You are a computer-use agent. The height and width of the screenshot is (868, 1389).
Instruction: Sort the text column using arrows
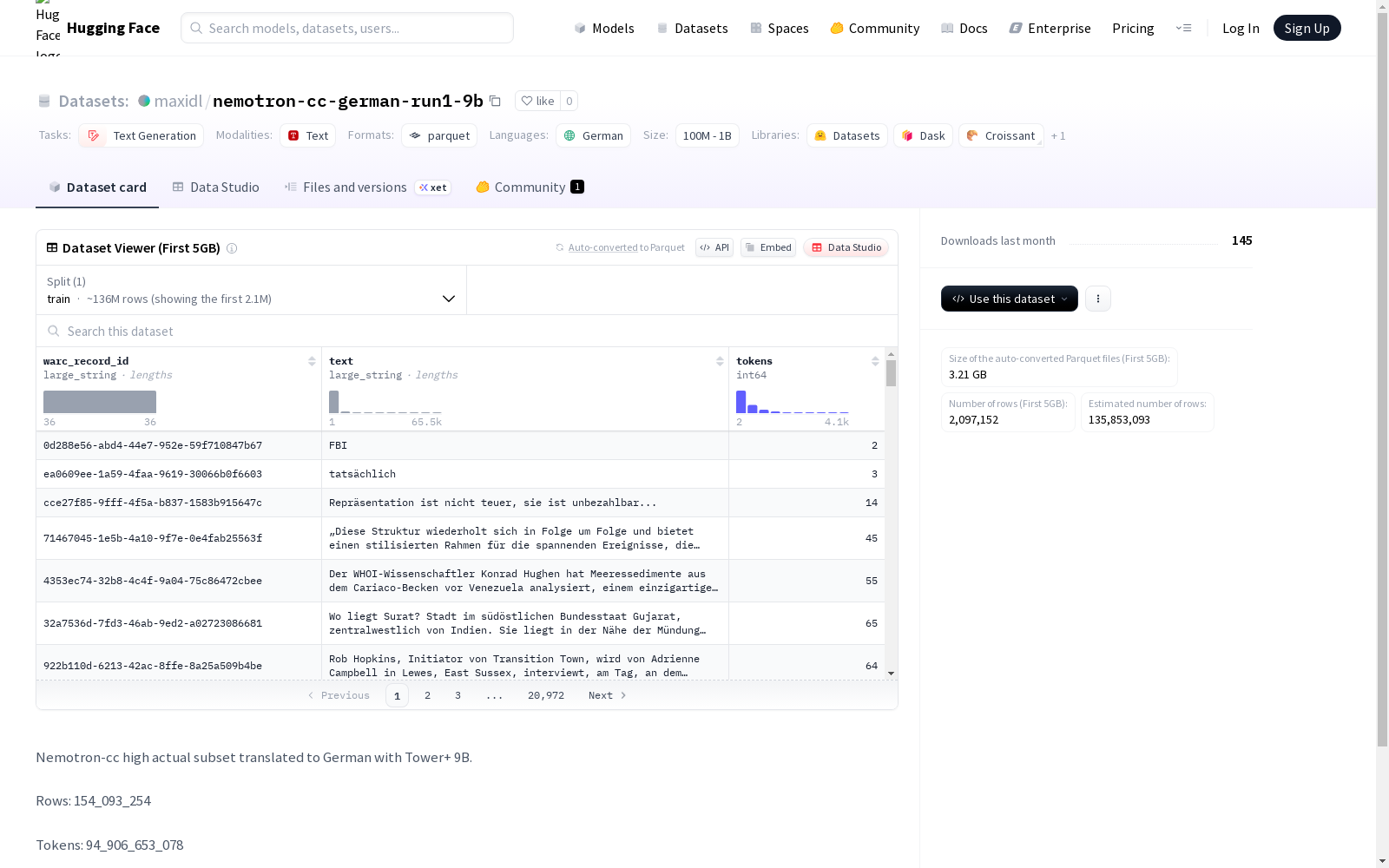coord(720,361)
